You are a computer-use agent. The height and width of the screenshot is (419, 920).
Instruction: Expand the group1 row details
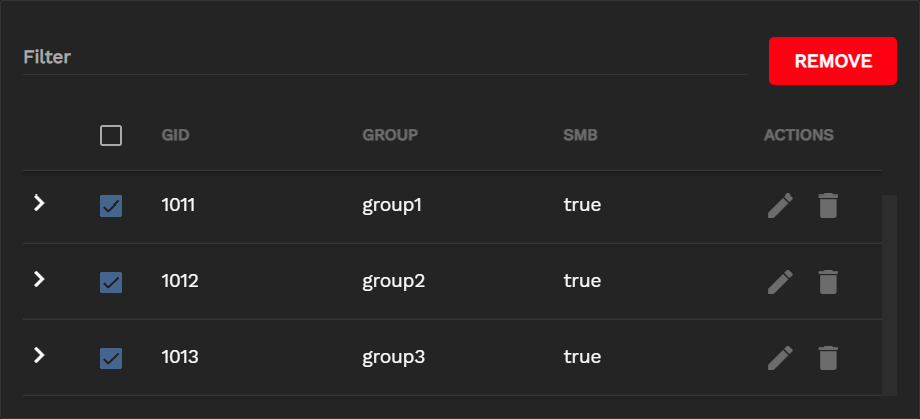point(39,204)
